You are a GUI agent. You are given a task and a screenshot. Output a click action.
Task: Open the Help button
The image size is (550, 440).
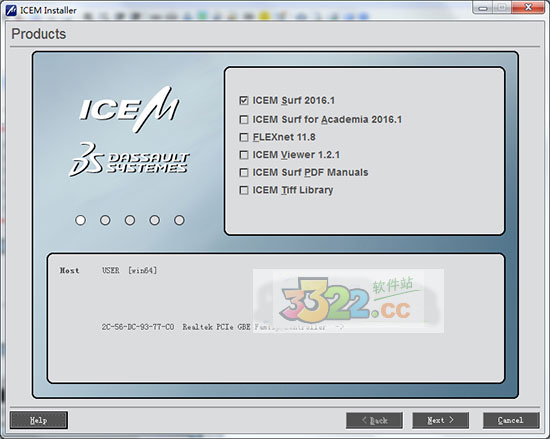pyautogui.click(x=39, y=420)
